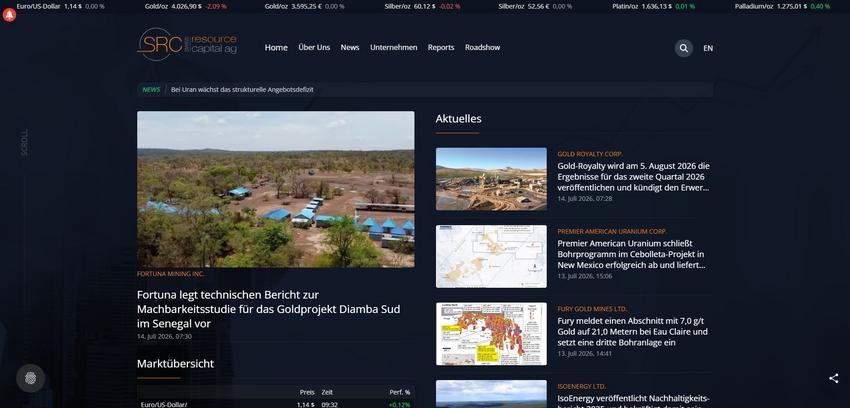Open the Gold Royalty mine thumbnail

491,179
